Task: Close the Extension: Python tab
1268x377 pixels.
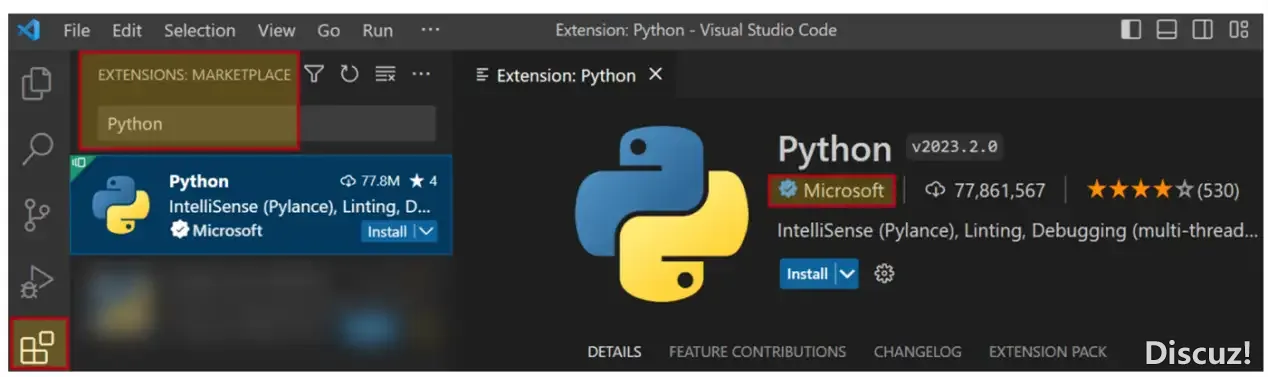Action: [x=656, y=75]
